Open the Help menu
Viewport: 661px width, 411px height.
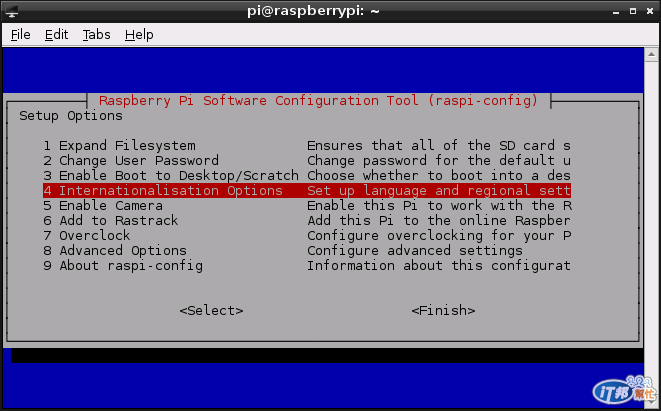(139, 35)
